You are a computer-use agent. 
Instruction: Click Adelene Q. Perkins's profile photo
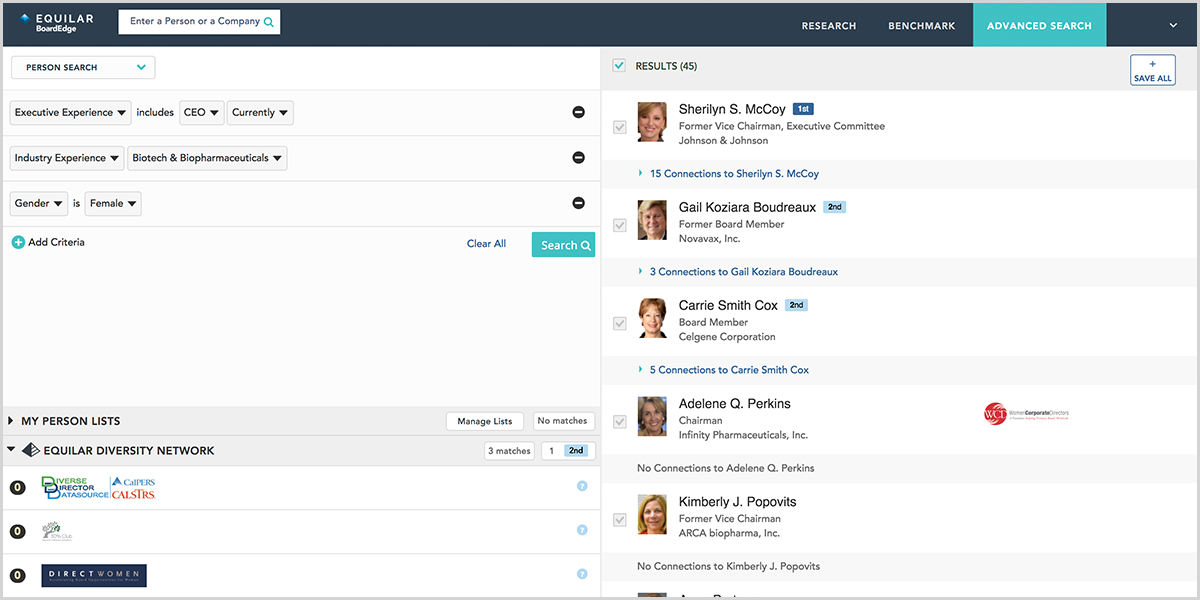652,416
